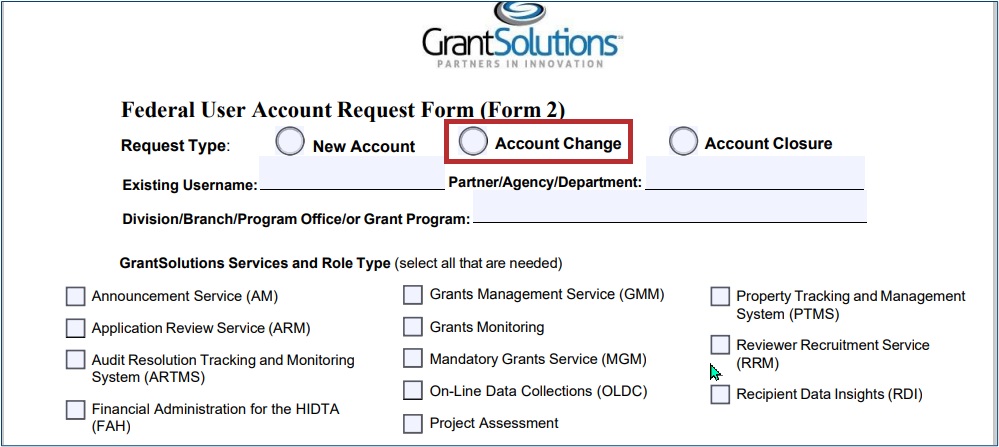This screenshot has width=999, height=447.
Task: Check the Property Tracking and Management System box
Action: click(x=720, y=296)
